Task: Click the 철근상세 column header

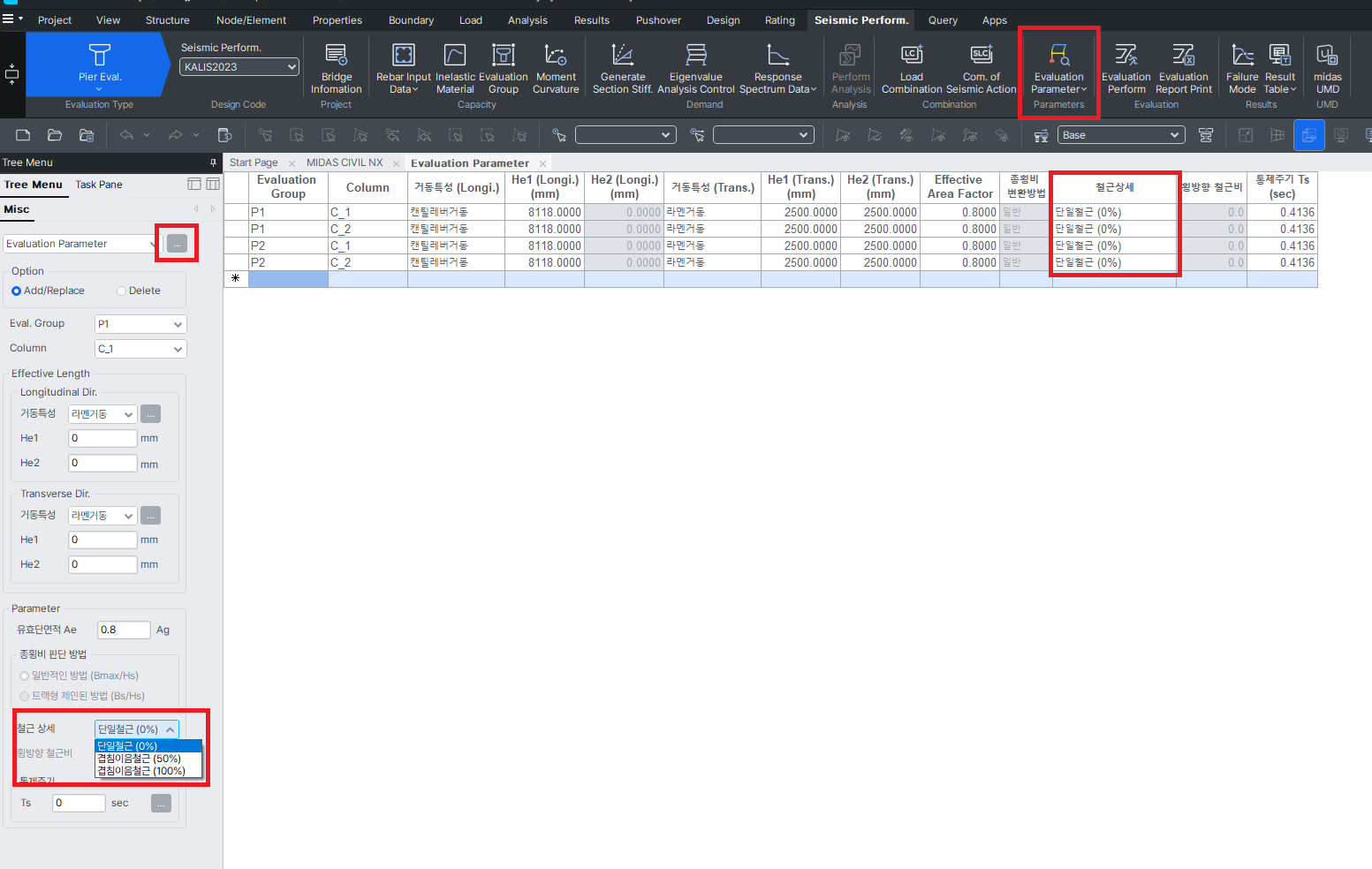Action: point(1114,187)
